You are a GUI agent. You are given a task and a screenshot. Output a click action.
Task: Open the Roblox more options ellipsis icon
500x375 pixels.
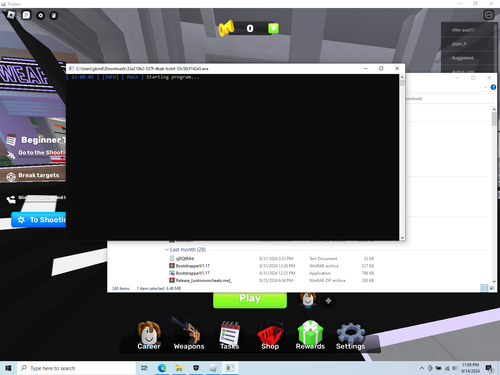click(489, 15)
